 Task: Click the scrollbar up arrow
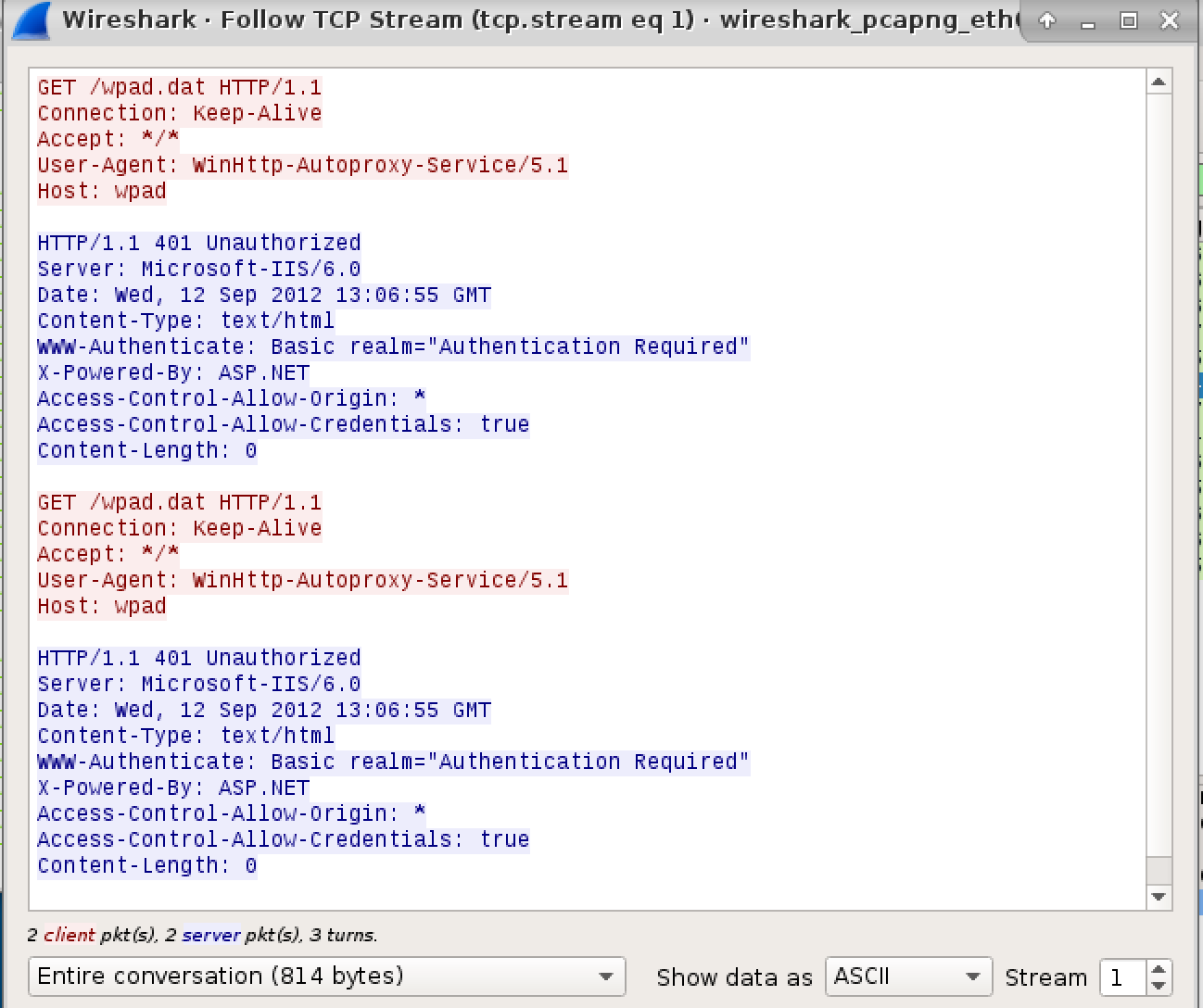1159,82
